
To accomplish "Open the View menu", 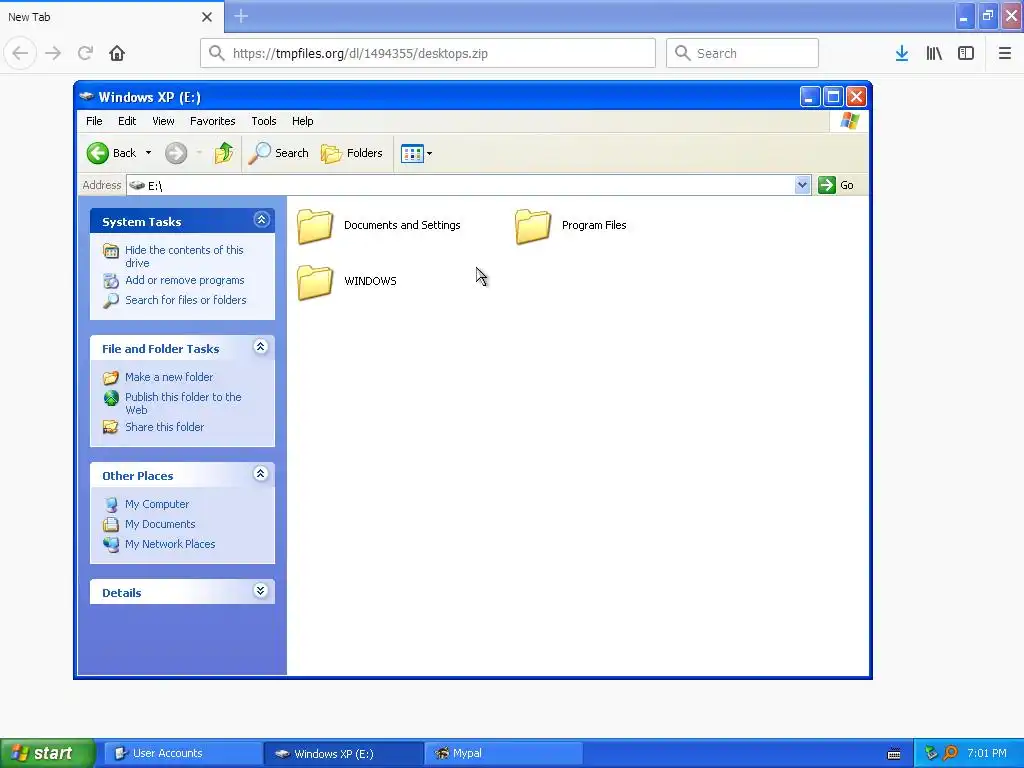I will 163,121.
